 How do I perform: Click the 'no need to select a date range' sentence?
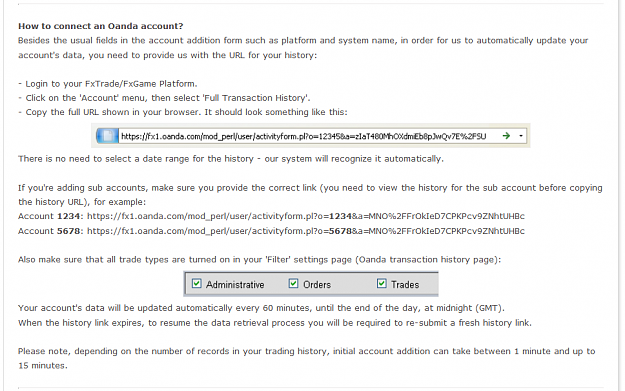(x=231, y=159)
